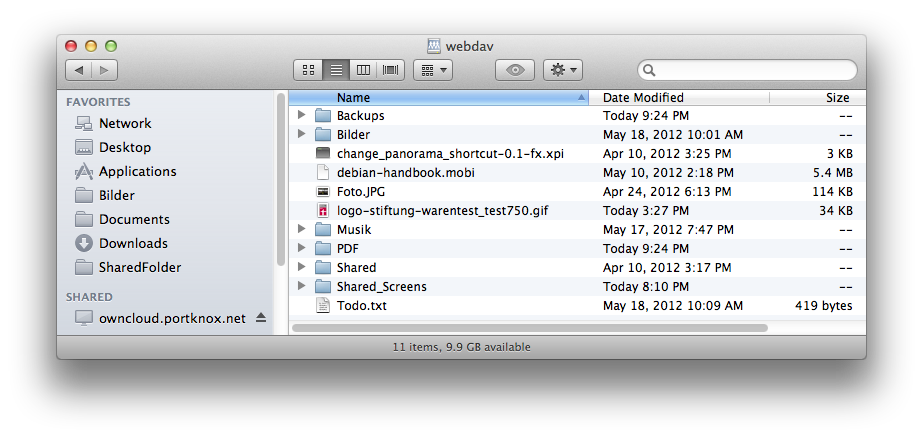Screen dimensions: 923x438
Task: Click the Network sidebar icon
Action: click(84, 123)
